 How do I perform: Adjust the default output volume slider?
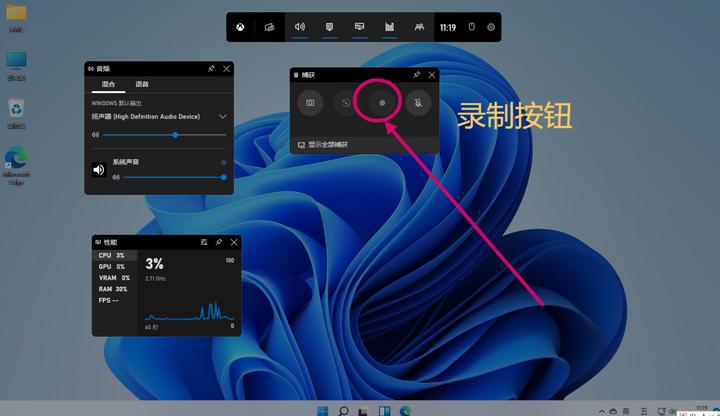165,135
